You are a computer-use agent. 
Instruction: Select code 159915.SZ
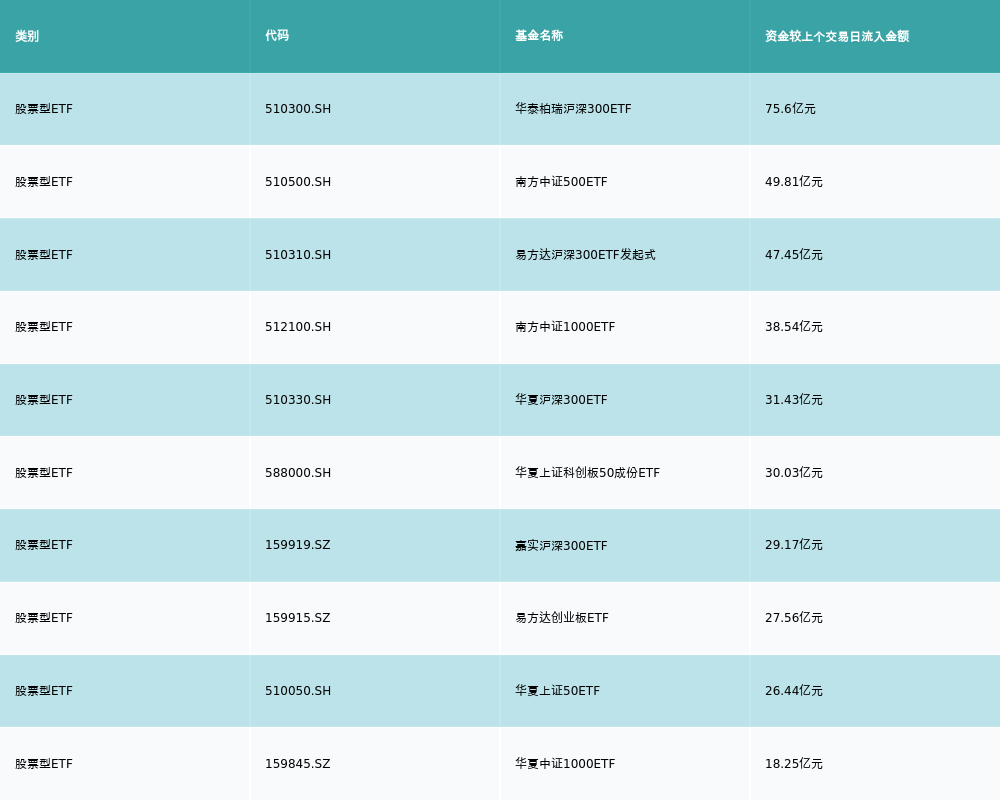(x=298, y=618)
